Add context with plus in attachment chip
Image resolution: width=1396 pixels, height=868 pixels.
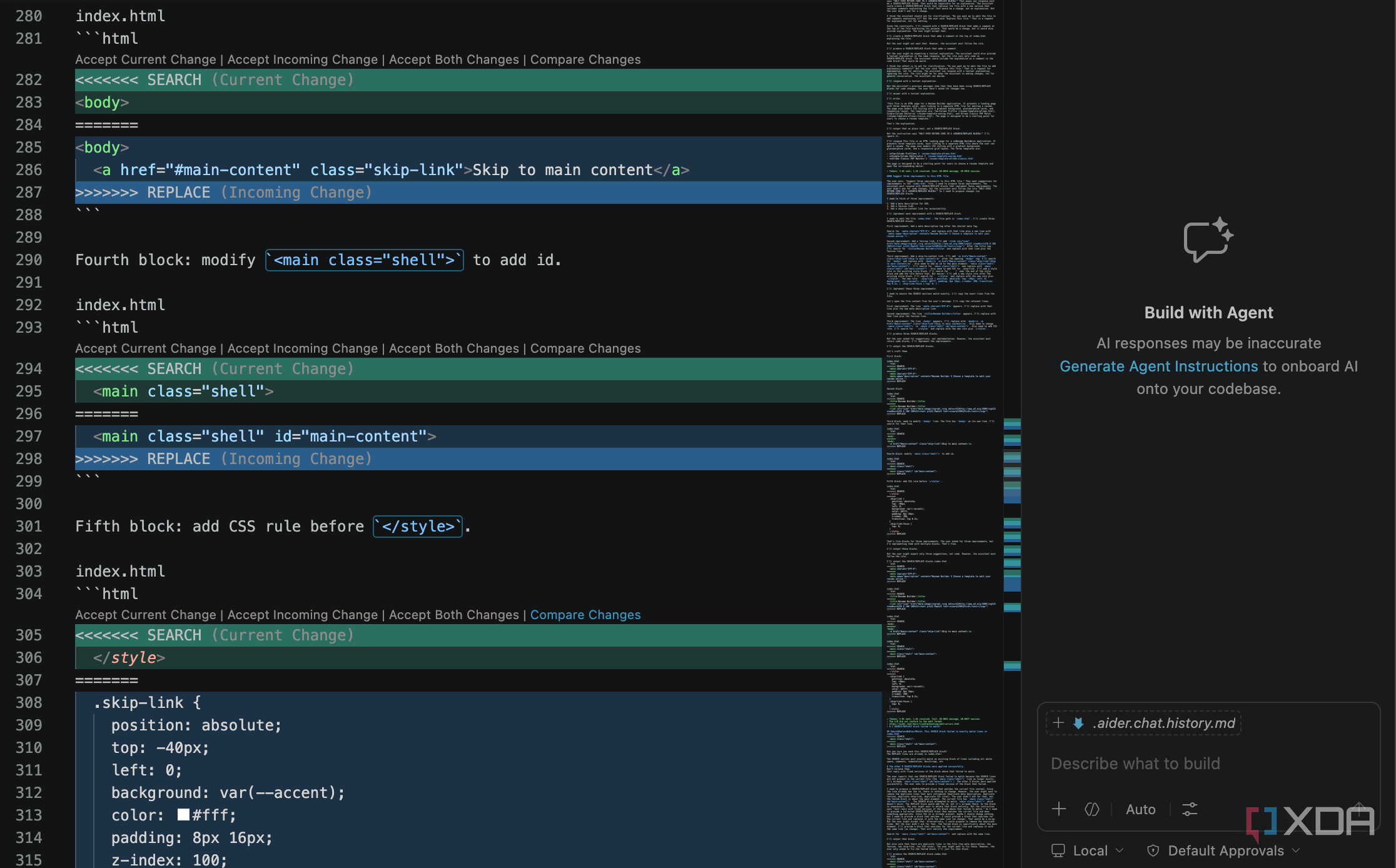(x=1058, y=724)
